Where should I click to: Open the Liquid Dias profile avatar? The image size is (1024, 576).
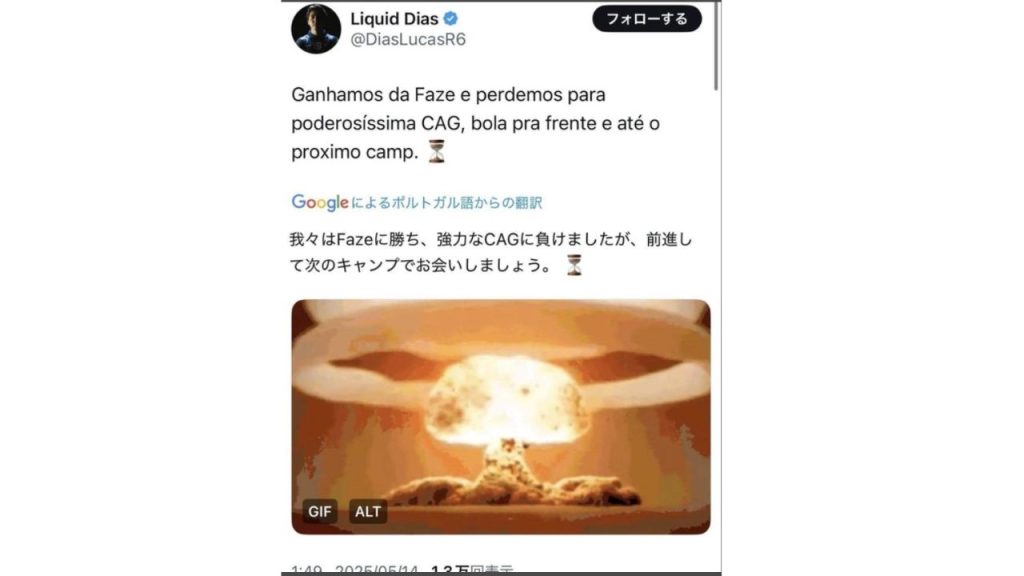click(x=316, y=29)
